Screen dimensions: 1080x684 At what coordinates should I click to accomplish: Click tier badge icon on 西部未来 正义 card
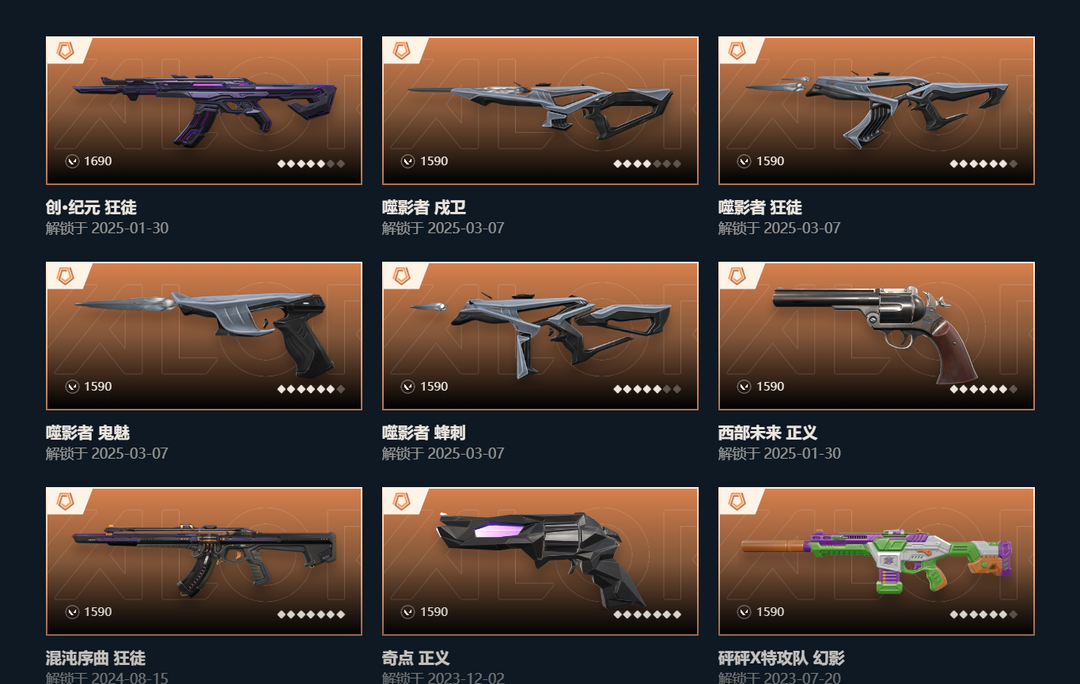[738, 276]
